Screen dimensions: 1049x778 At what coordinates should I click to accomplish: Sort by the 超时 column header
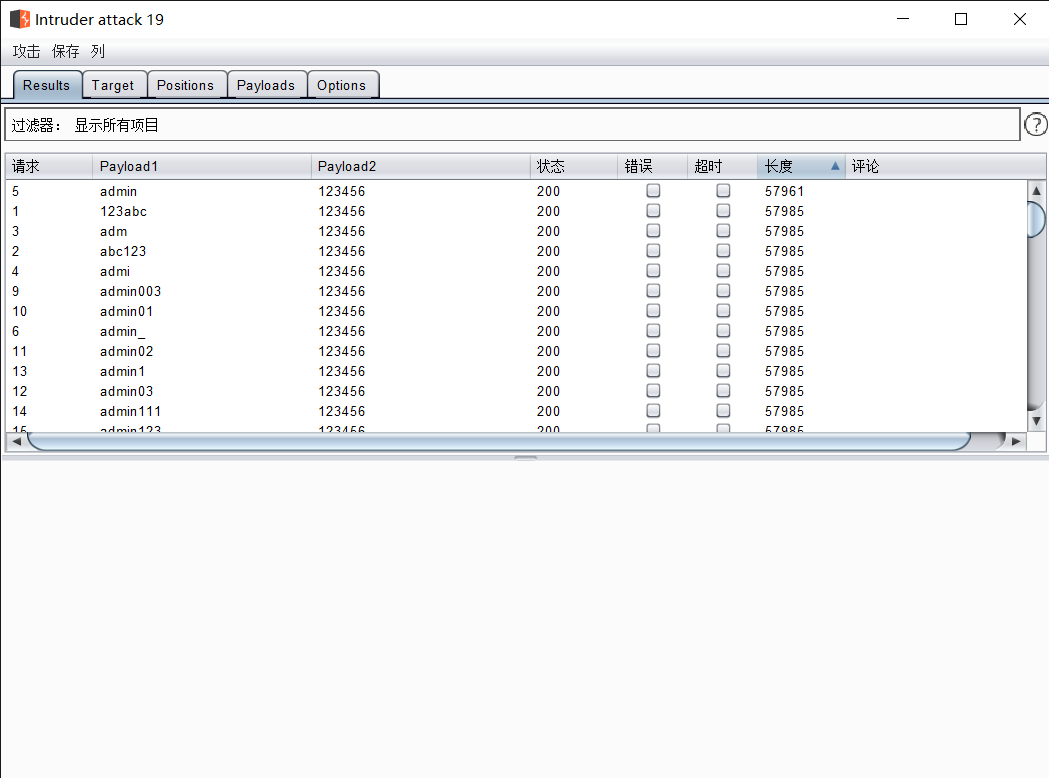(x=723, y=166)
